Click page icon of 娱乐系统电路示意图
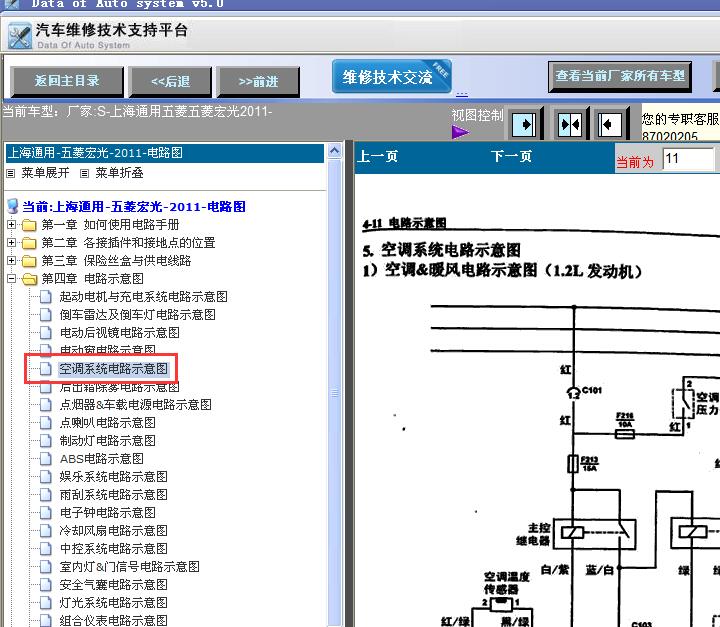This screenshot has height=627, width=720. [x=45, y=476]
